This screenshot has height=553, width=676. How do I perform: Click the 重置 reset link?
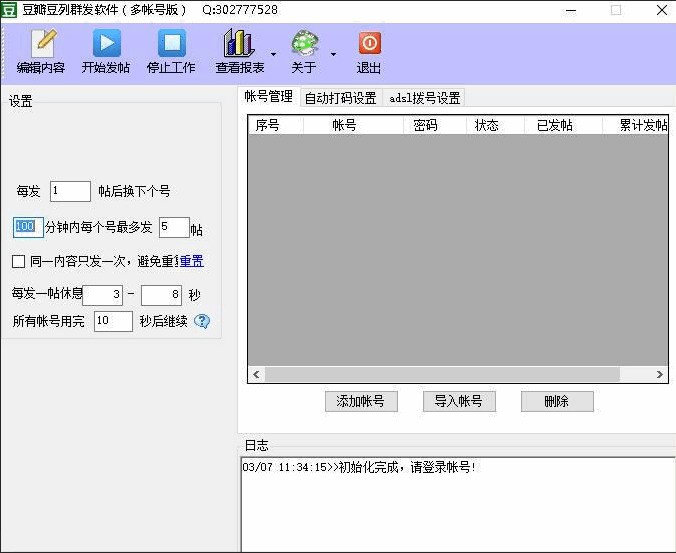click(x=191, y=261)
